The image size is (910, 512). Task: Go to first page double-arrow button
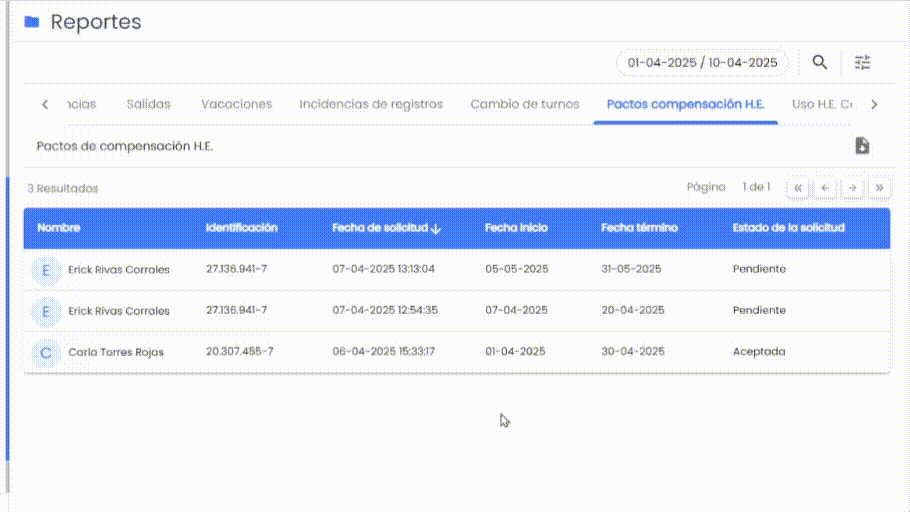[798, 188]
